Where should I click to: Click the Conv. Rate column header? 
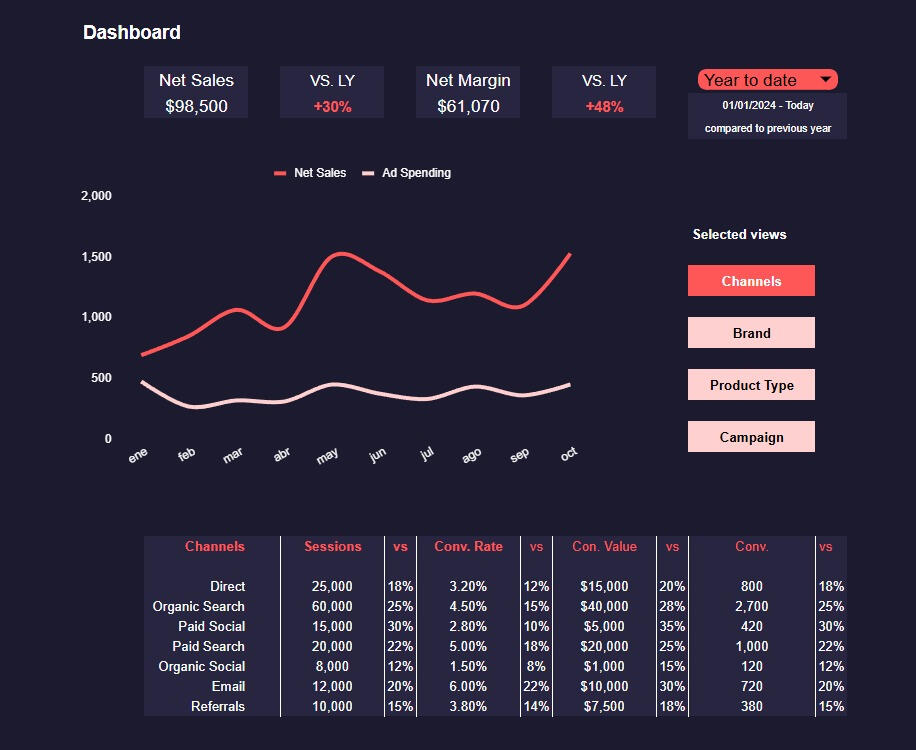(x=467, y=546)
